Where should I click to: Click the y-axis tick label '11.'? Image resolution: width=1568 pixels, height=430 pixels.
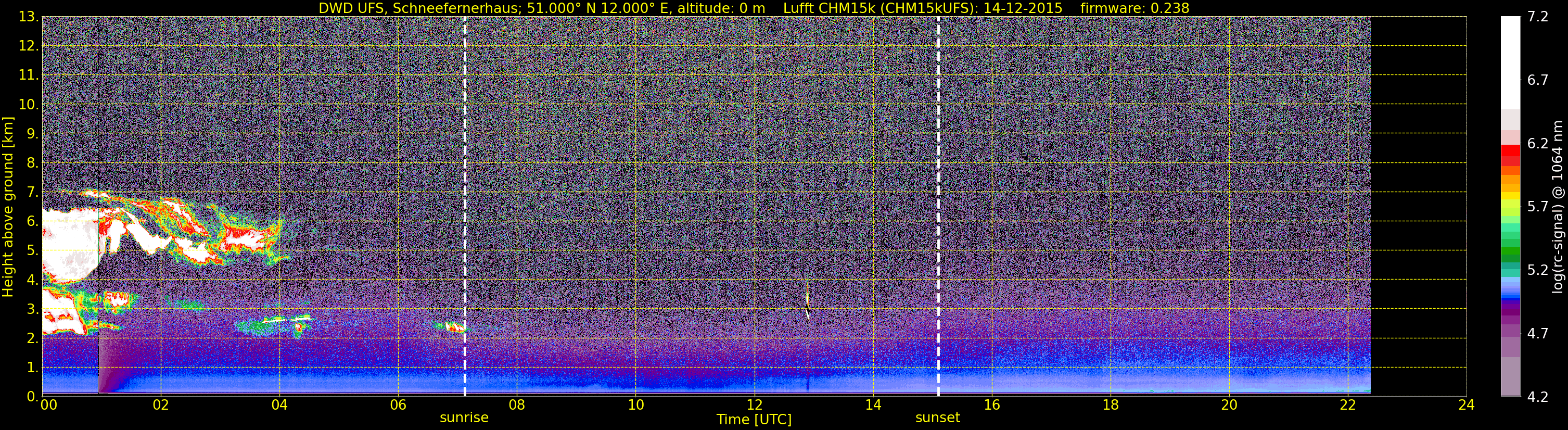[28, 75]
